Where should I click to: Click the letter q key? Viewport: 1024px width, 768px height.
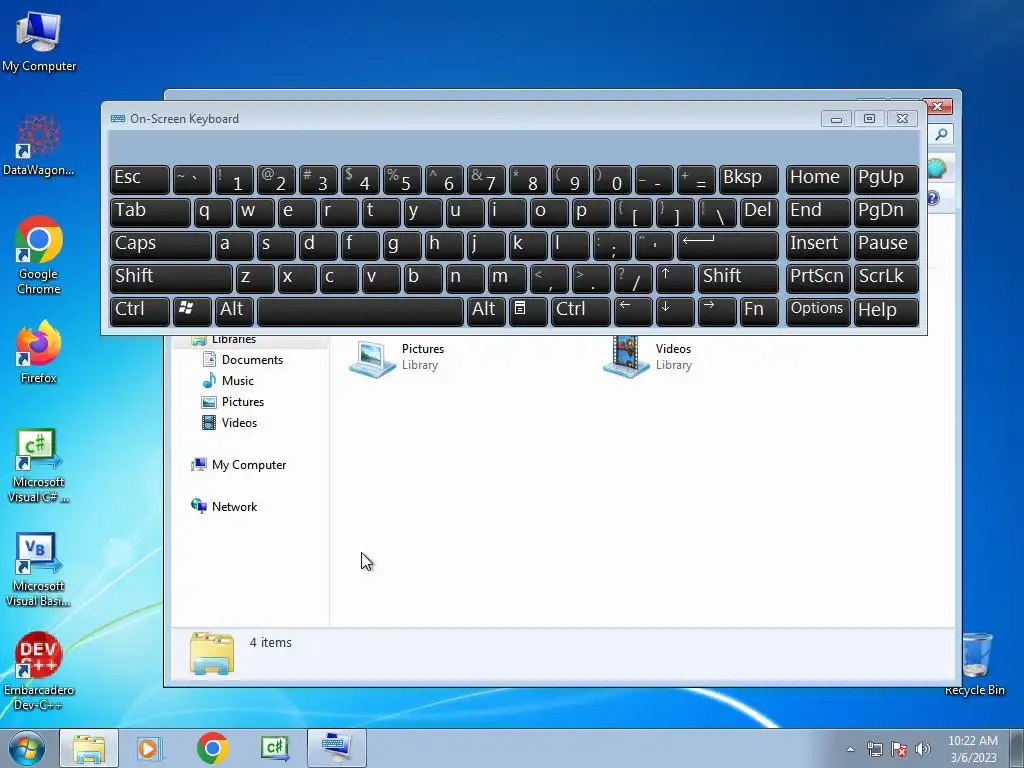(213, 212)
